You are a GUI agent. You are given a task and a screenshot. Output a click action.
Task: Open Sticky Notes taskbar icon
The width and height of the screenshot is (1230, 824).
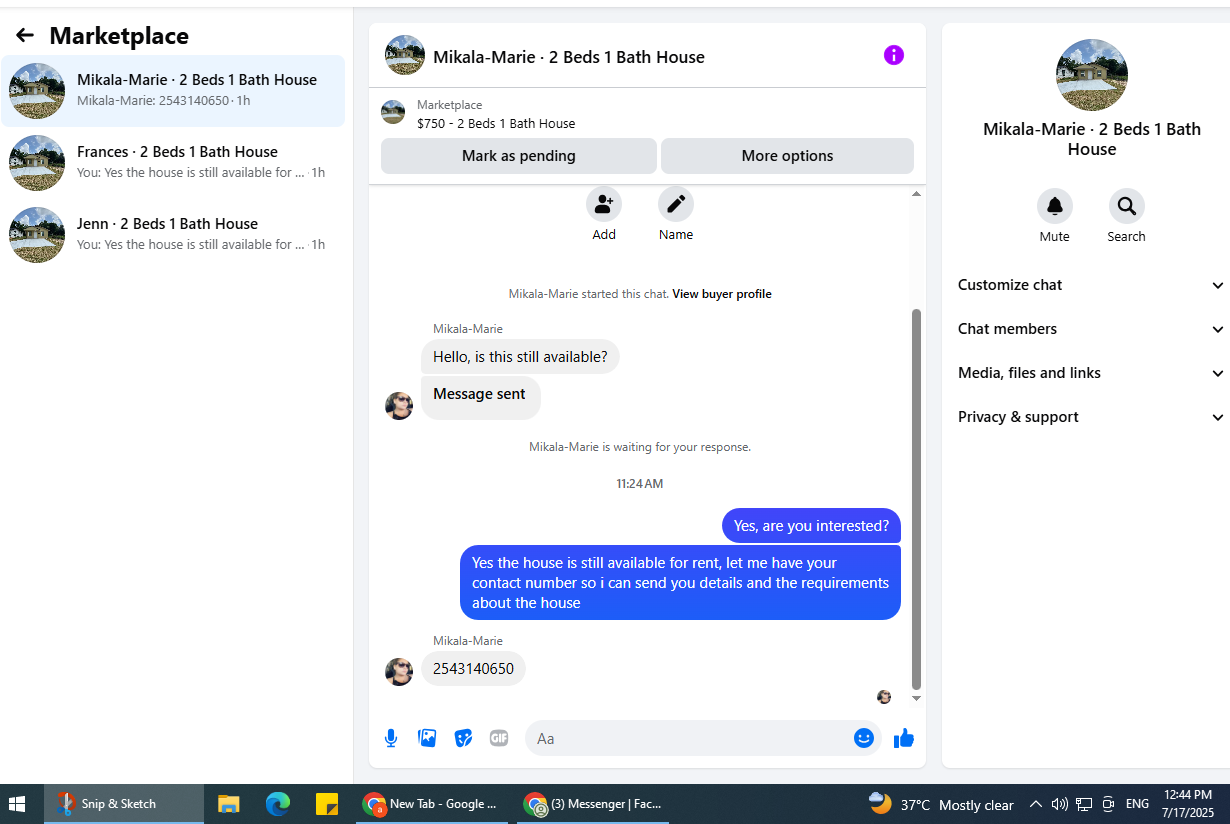click(x=327, y=804)
